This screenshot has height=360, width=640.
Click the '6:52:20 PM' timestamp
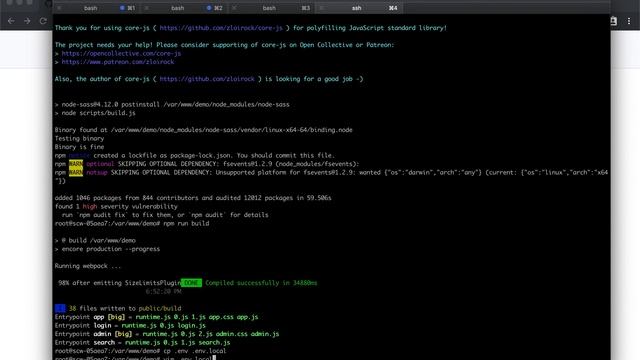coord(163,291)
